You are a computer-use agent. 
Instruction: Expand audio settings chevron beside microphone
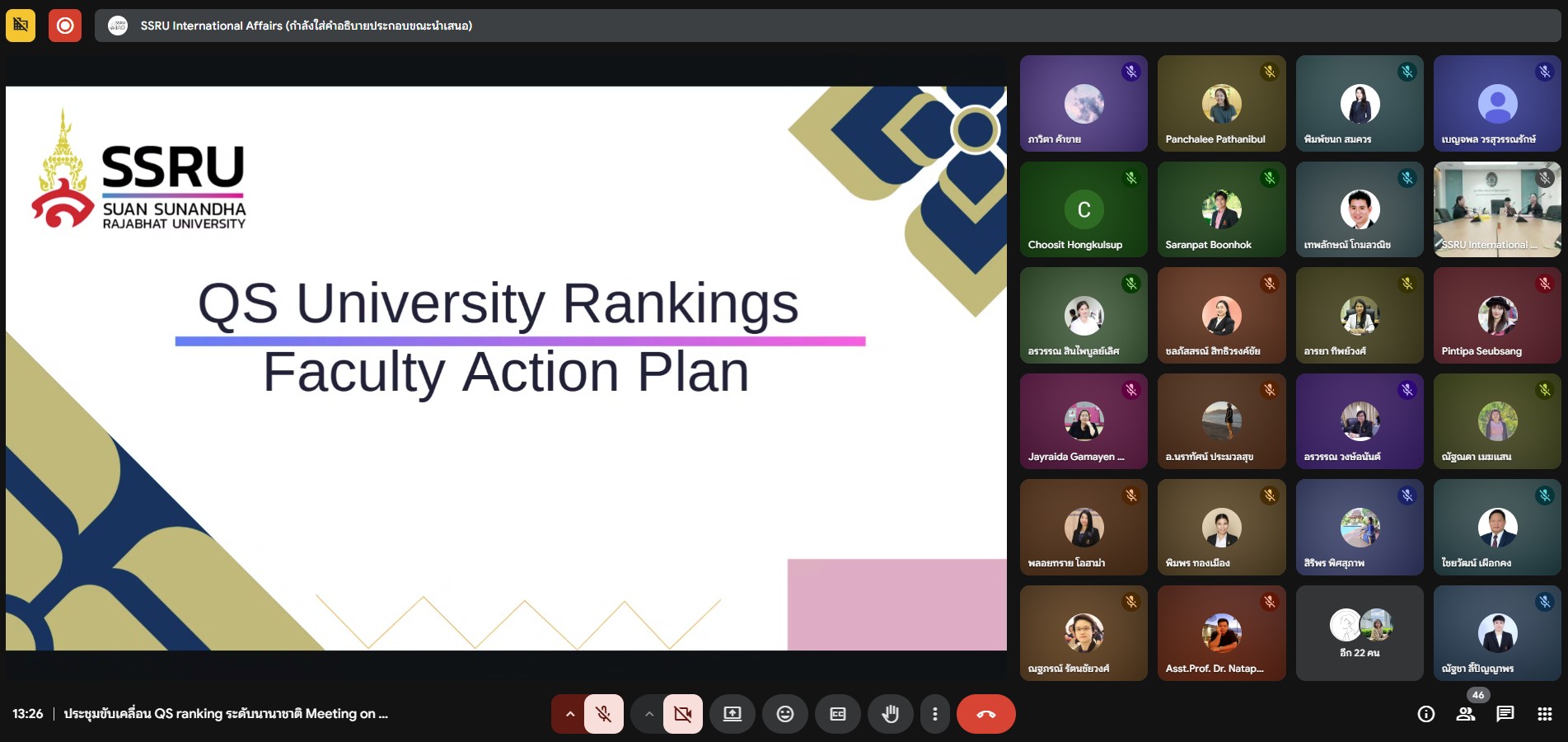[569, 714]
